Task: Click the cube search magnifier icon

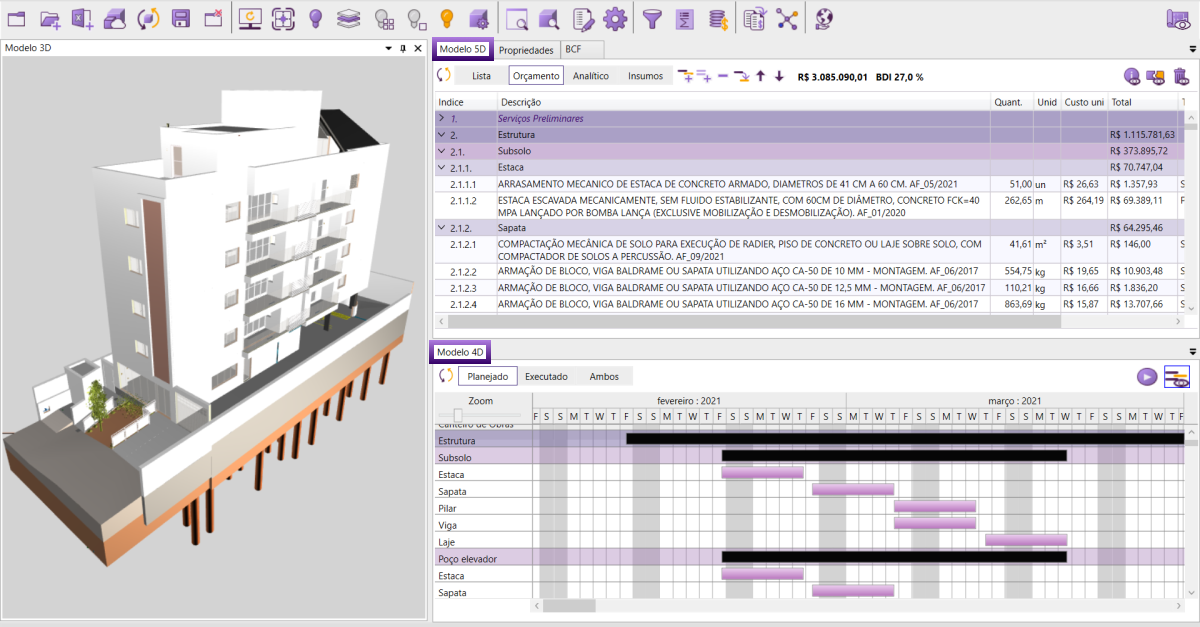Action: pos(549,17)
